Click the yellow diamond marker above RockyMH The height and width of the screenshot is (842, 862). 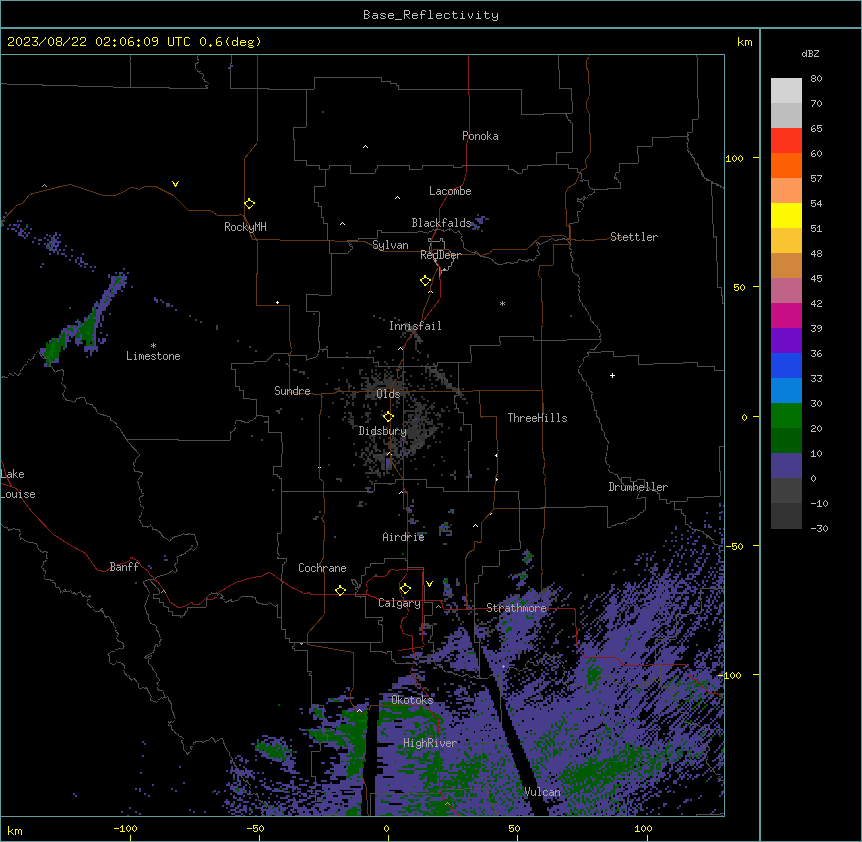click(x=249, y=203)
